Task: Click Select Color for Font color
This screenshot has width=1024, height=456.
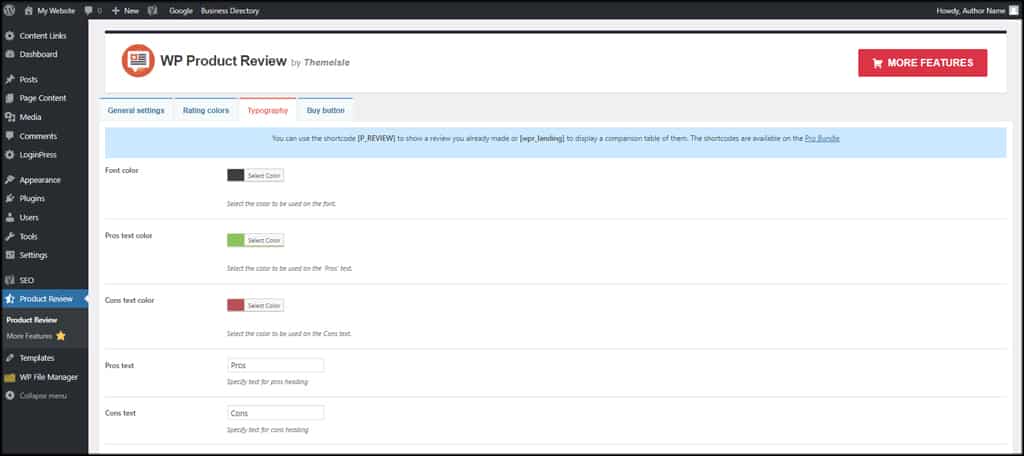Action: pyautogui.click(x=264, y=176)
